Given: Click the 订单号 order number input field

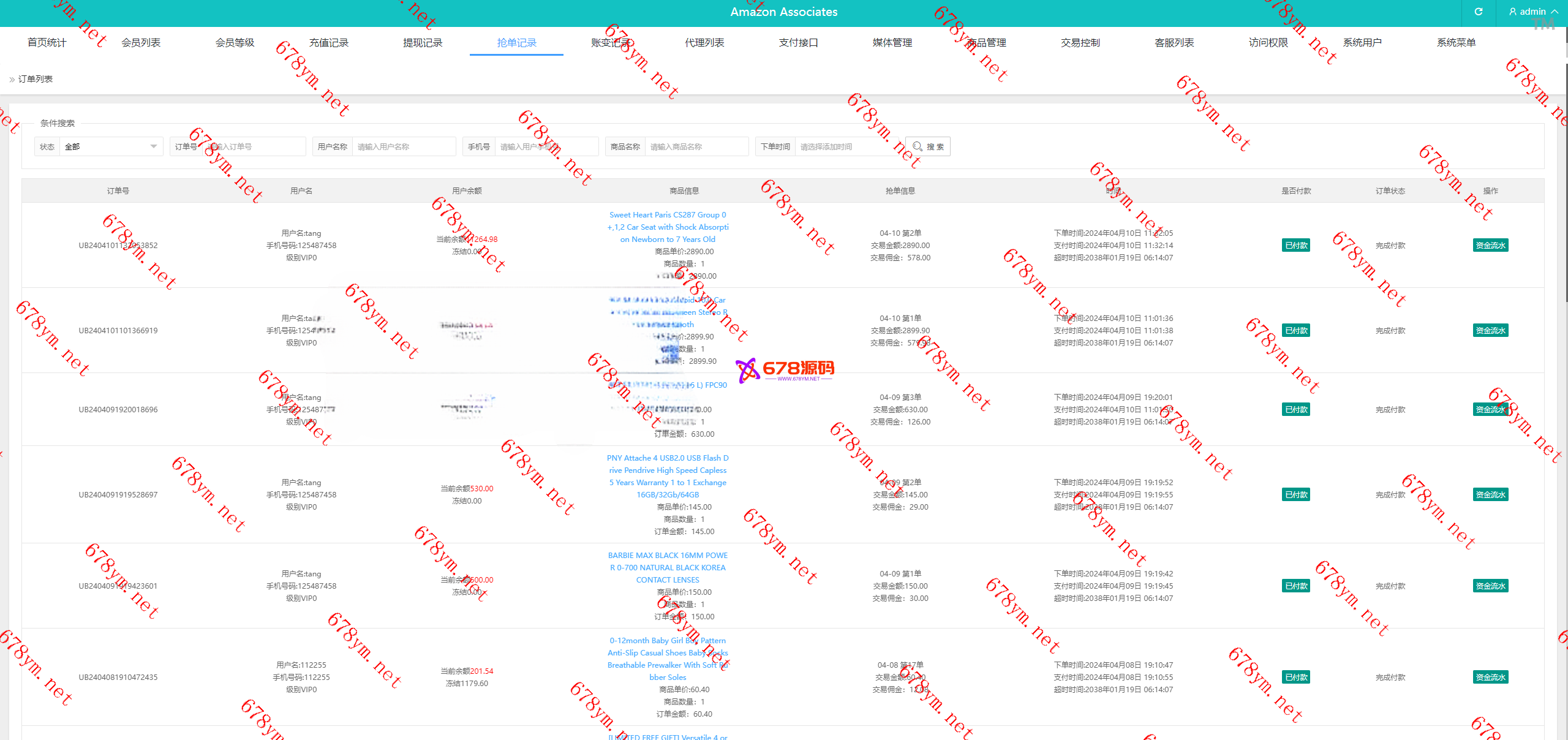Looking at the screenshot, I should [254, 147].
